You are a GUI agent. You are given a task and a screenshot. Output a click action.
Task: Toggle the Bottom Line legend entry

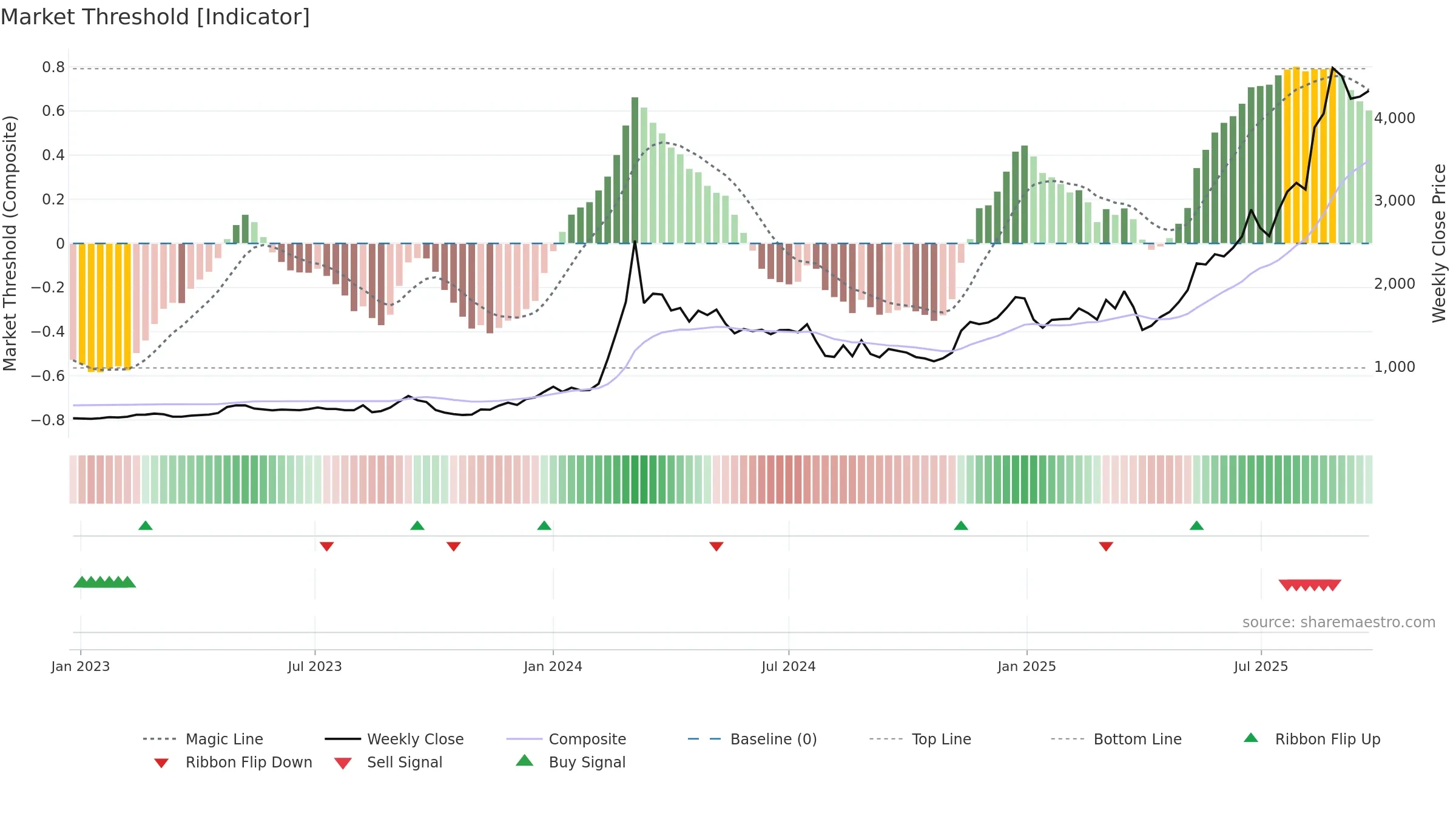(1116, 739)
